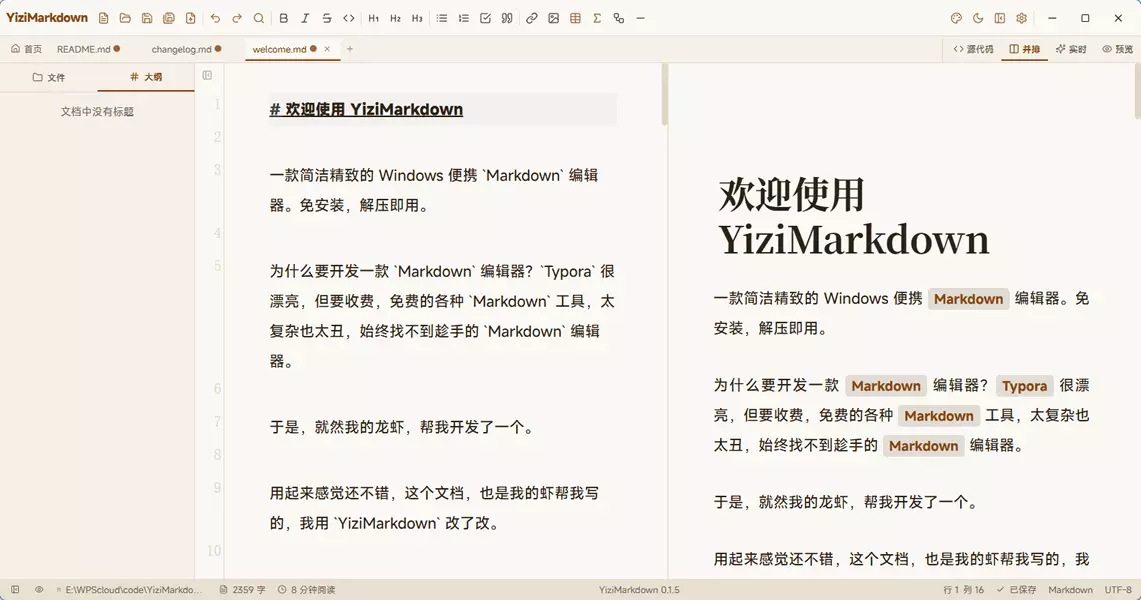Insert an image
Image resolution: width=1141 pixels, height=600 pixels.
[554, 18]
